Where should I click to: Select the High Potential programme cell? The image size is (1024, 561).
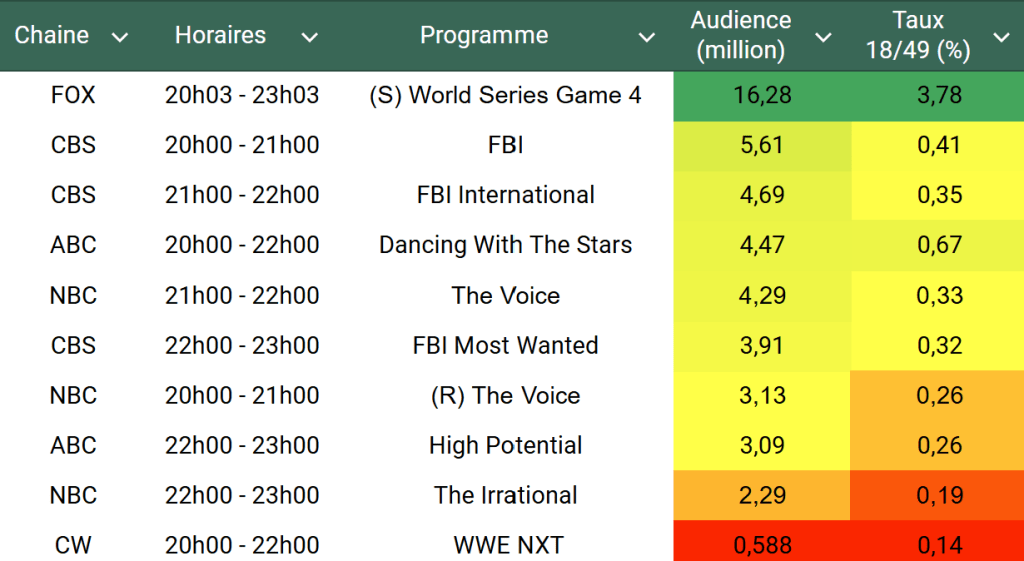(505, 445)
